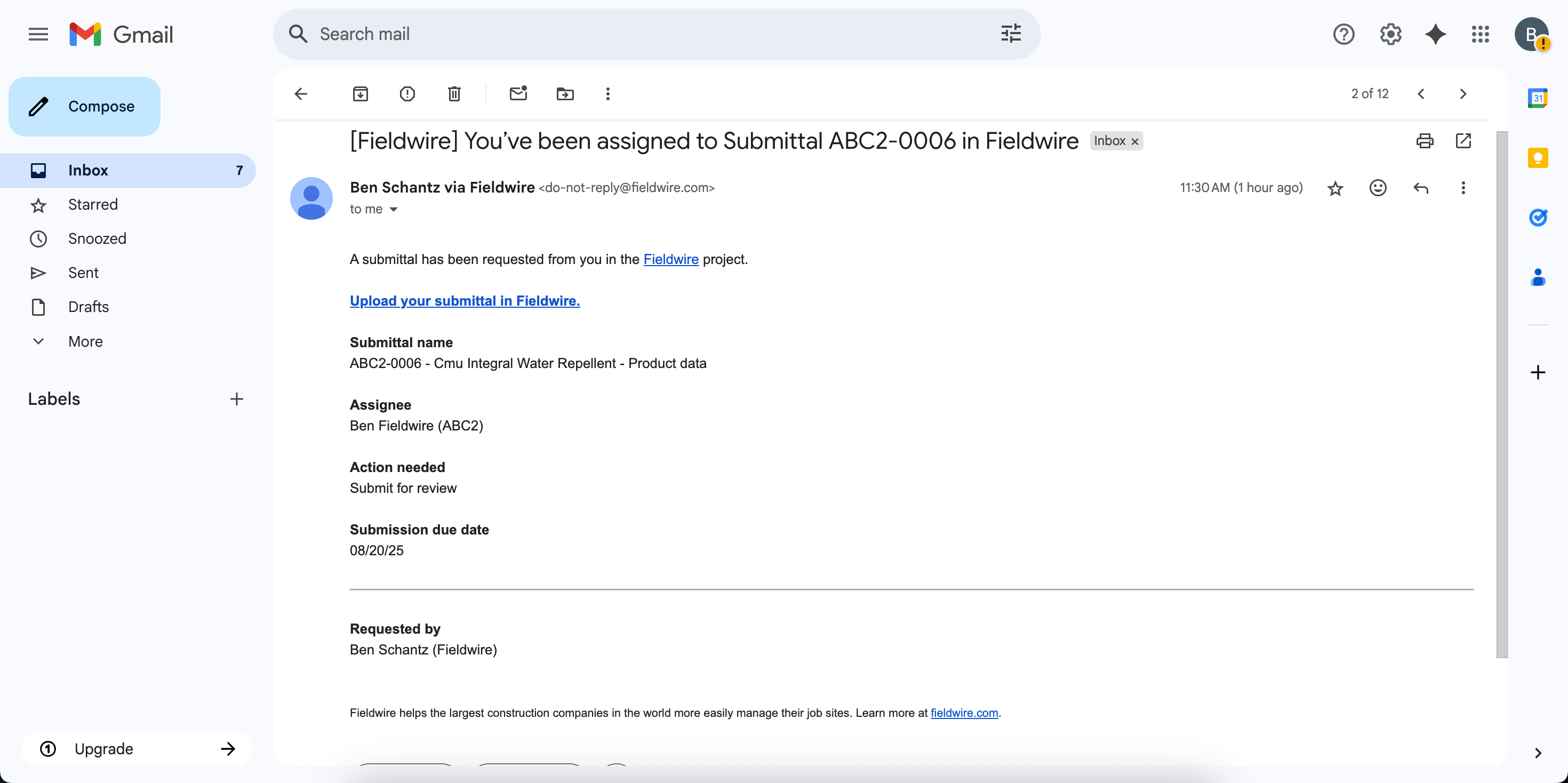
Task: Delete the email with trash icon
Action: point(454,94)
